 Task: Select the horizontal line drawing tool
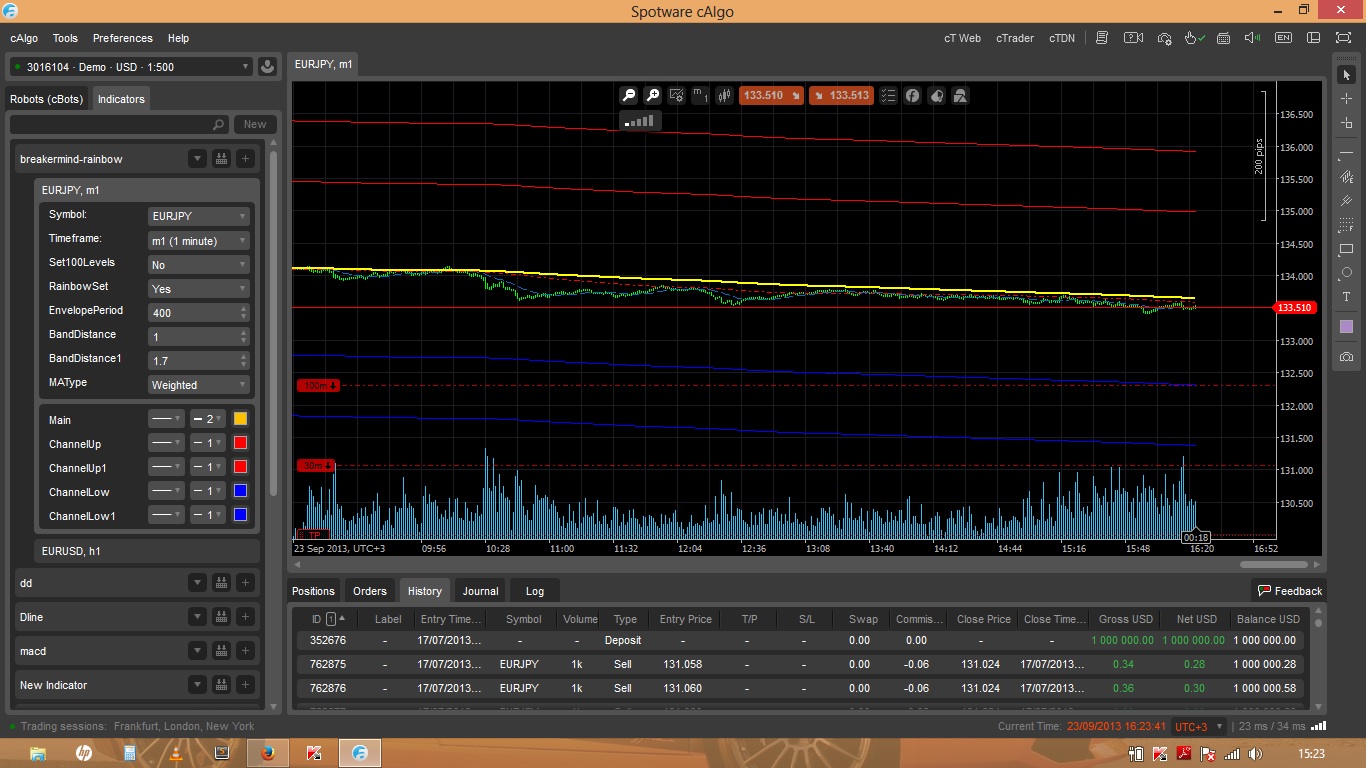[x=1346, y=152]
